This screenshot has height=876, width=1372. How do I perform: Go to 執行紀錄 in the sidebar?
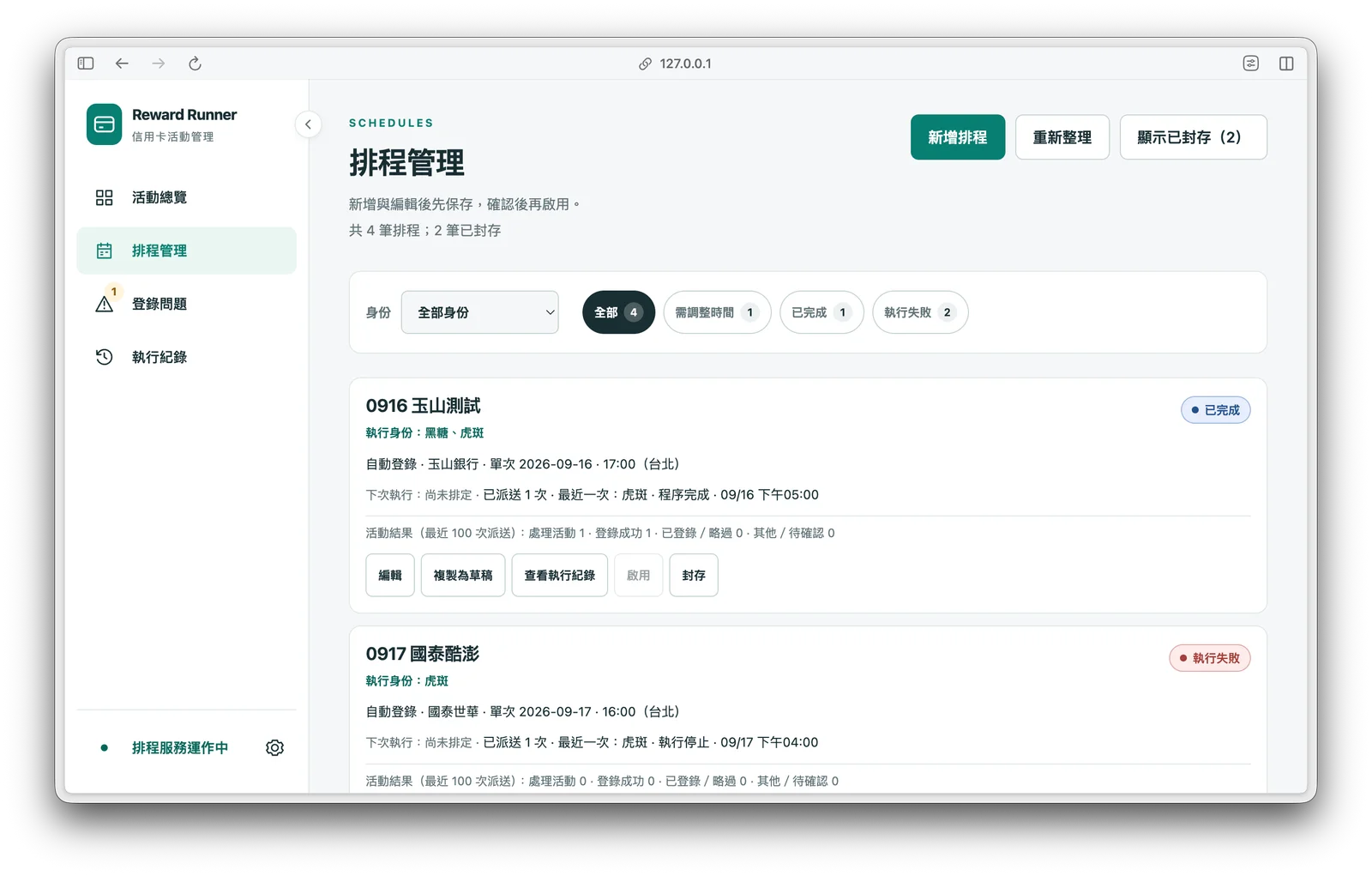tap(187, 357)
